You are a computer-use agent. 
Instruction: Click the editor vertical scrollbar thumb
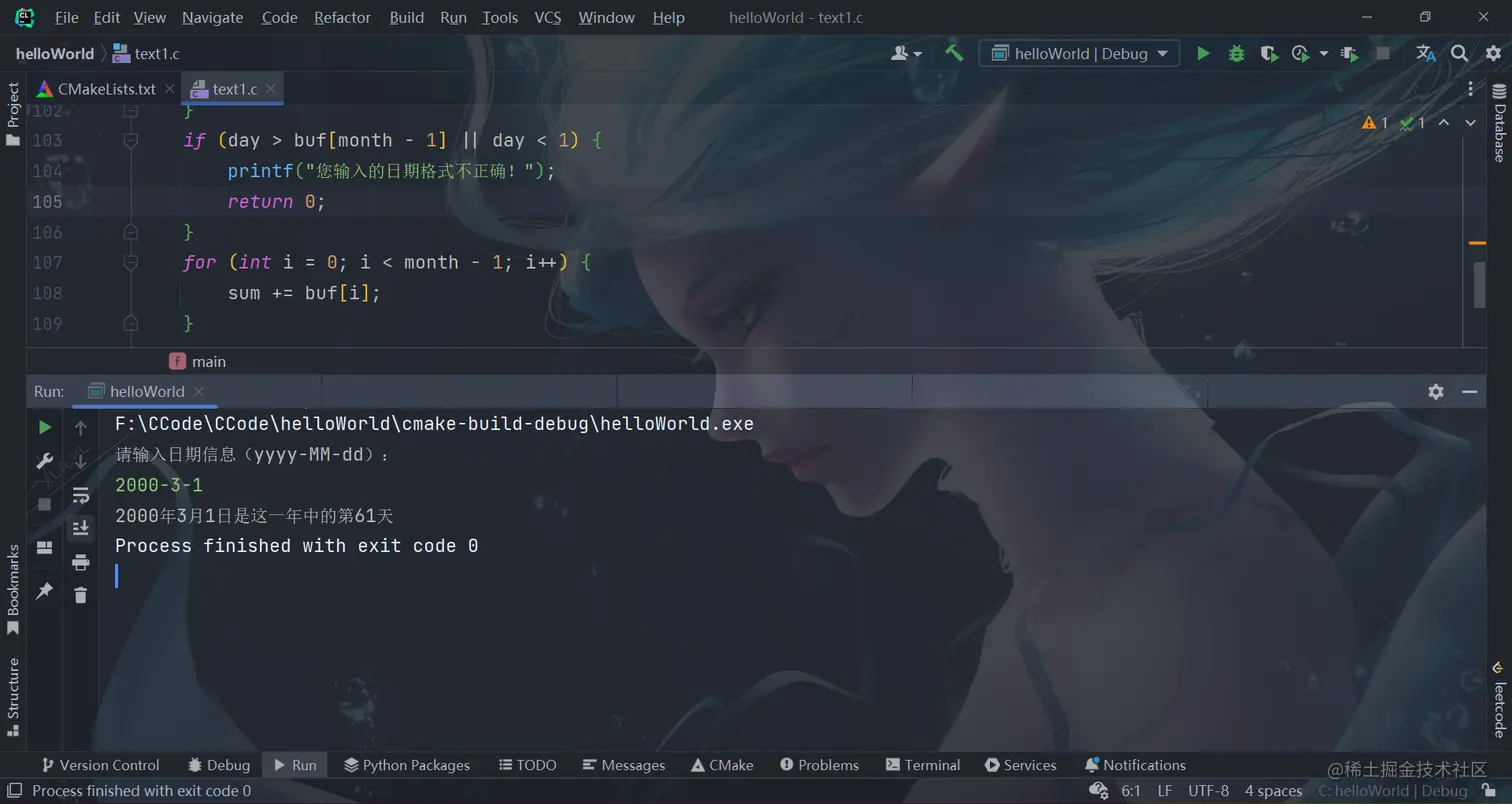click(1480, 285)
